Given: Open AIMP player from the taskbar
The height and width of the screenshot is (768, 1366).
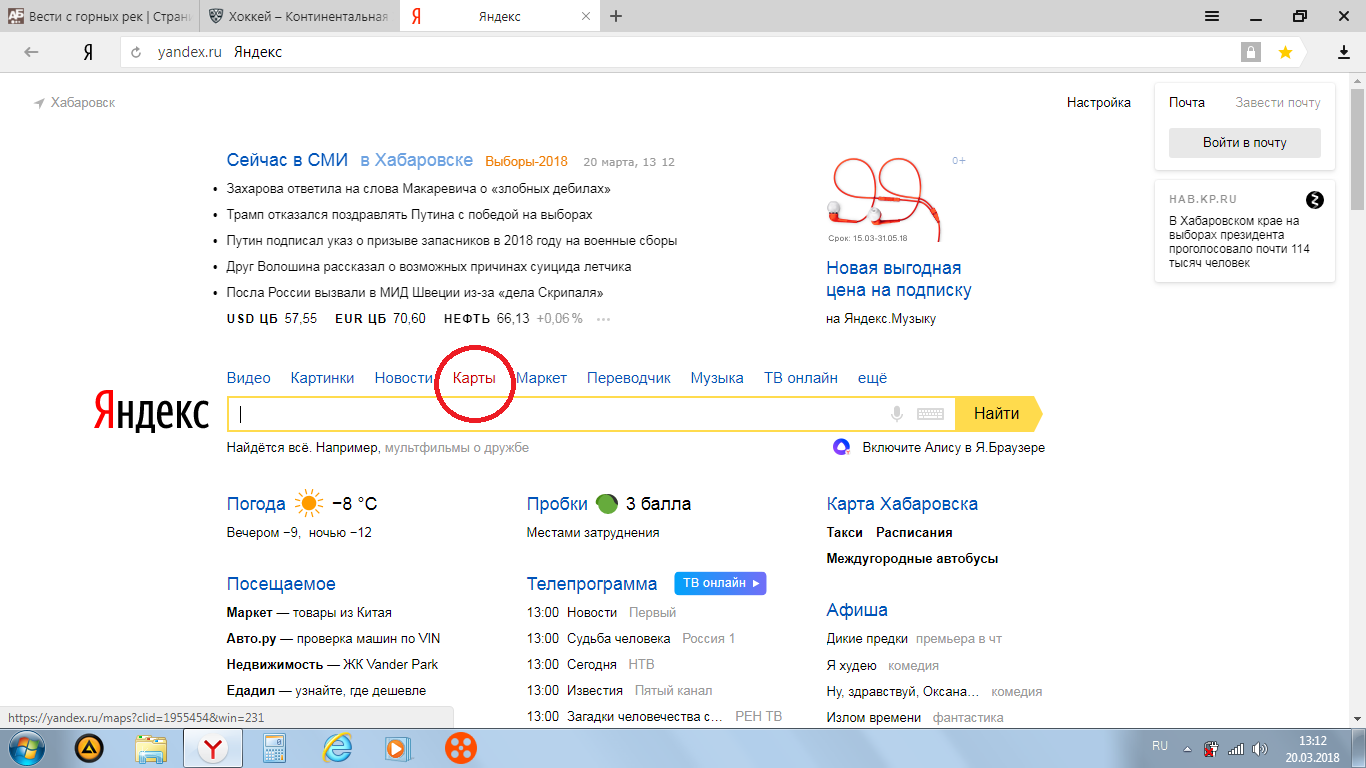Looking at the screenshot, I should (90, 748).
